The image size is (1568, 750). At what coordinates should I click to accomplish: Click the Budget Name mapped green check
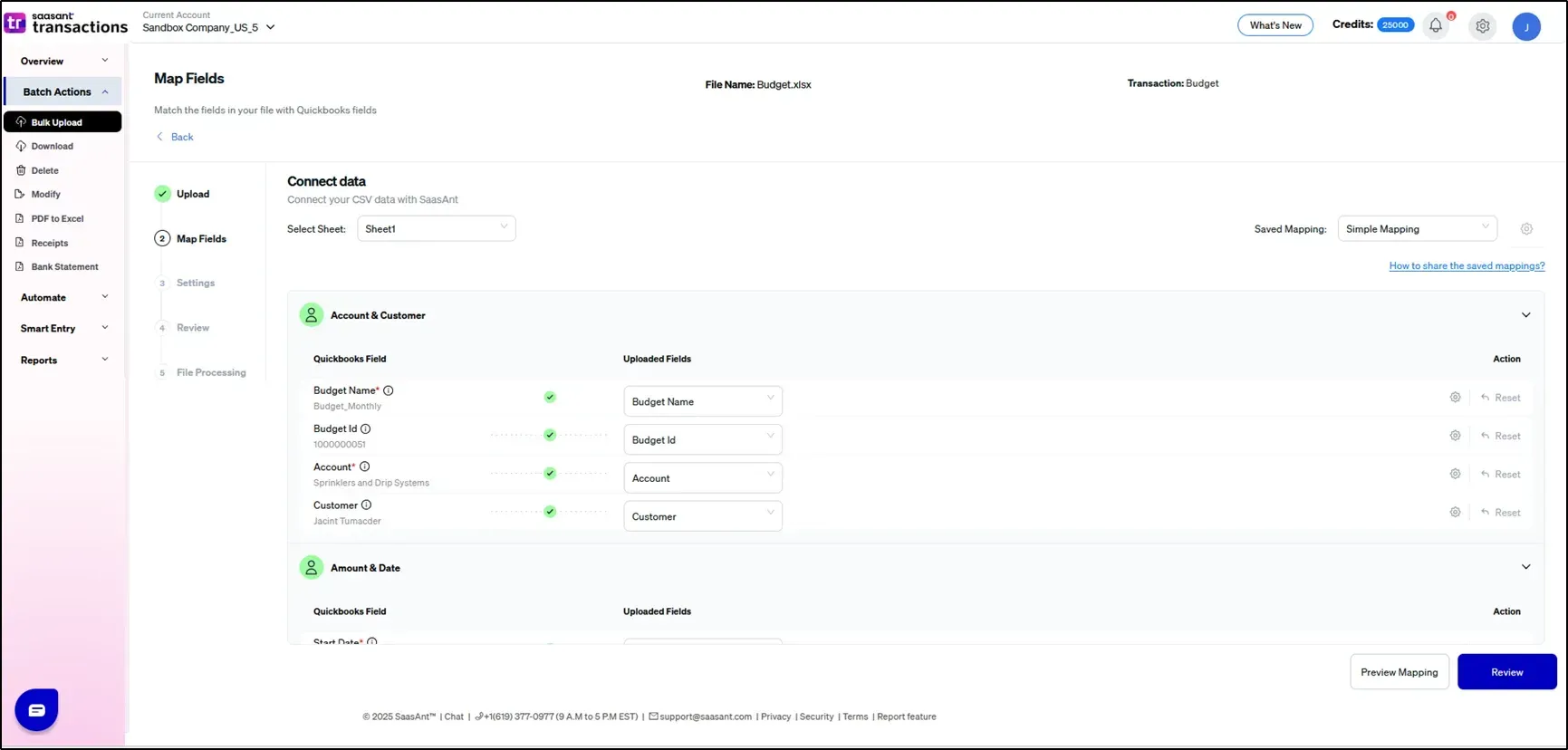[550, 397]
